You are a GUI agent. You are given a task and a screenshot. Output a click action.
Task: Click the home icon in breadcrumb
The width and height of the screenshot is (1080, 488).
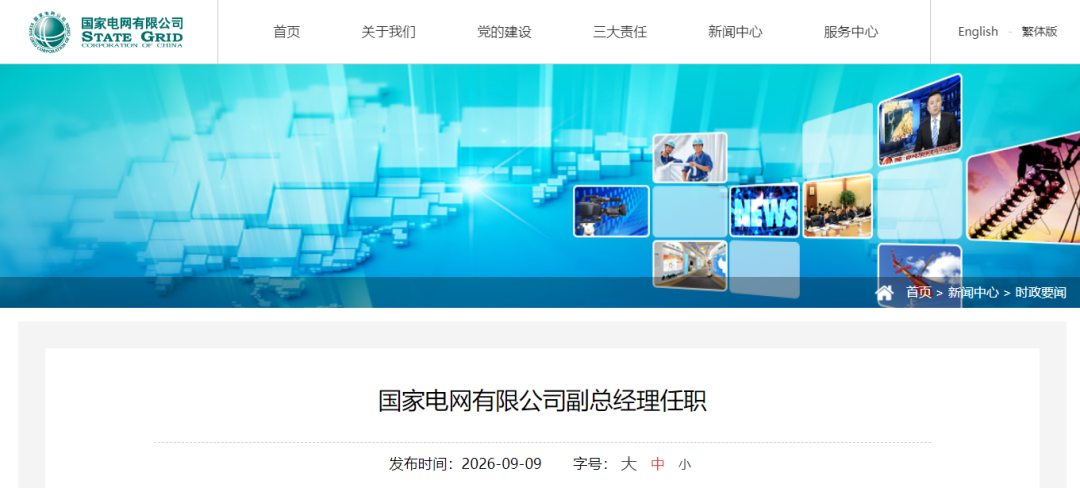click(x=884, y=293)
